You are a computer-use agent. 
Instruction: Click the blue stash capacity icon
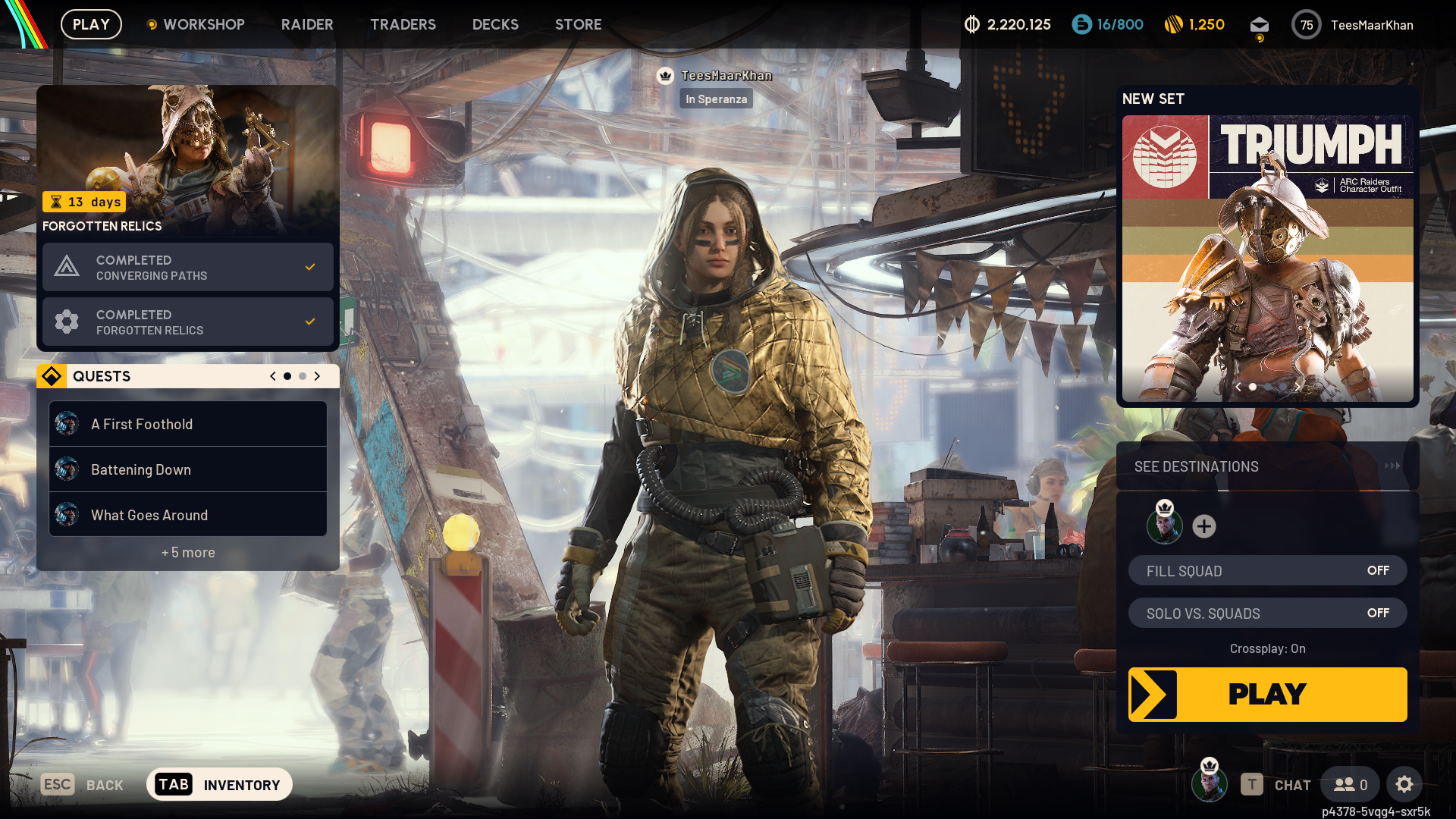tap(1081, 24)
